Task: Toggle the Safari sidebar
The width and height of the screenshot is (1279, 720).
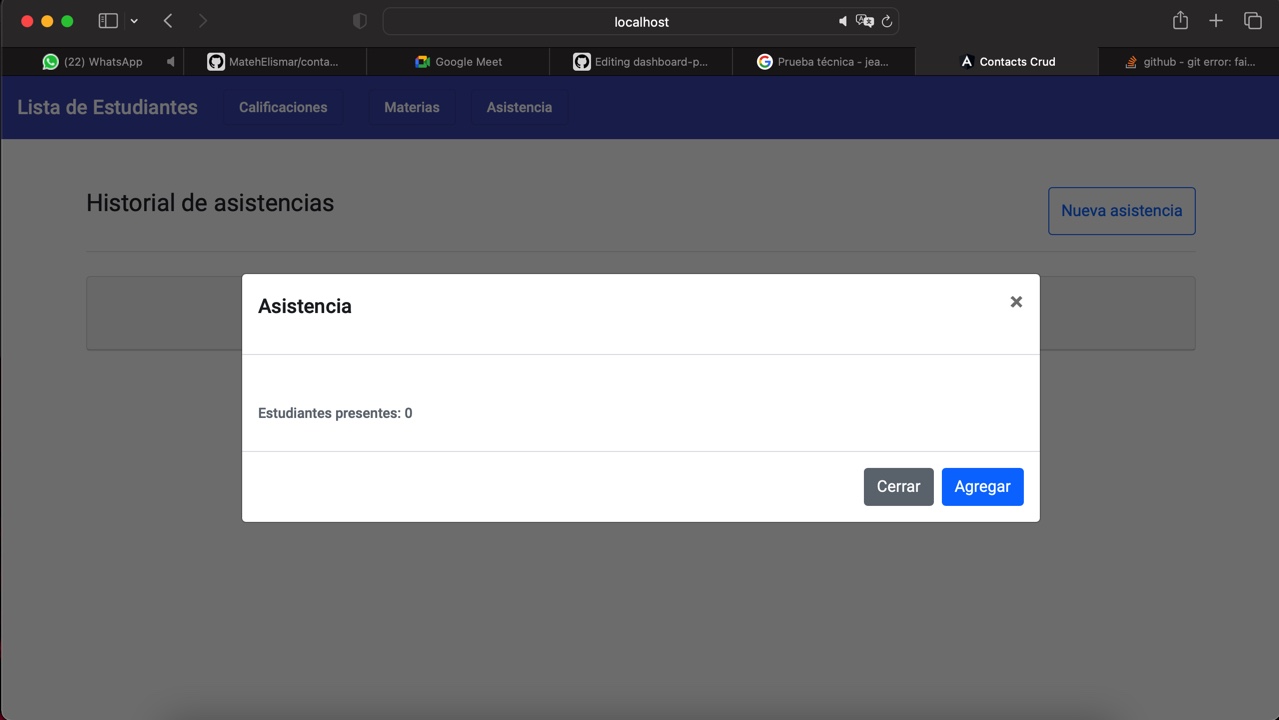Action: tap(106, 20)
